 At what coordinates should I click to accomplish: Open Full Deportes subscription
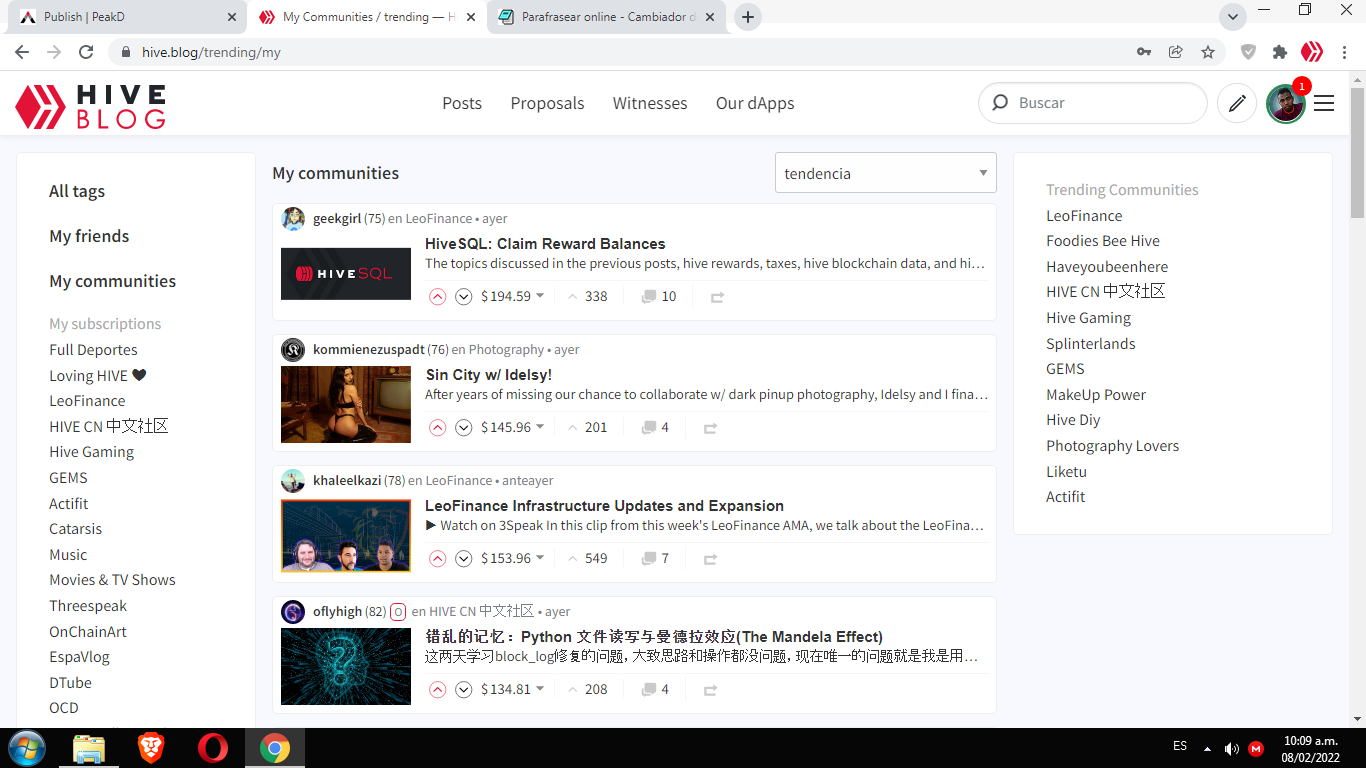94,350
